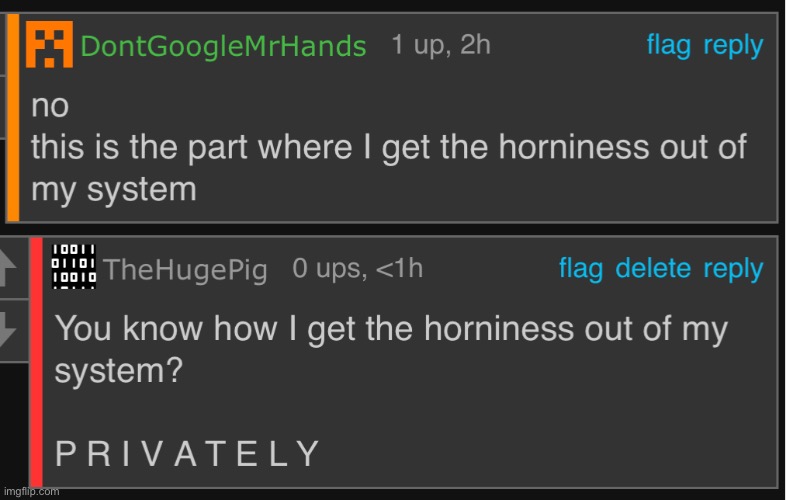Flag TheHugePig's comment
786x500 pixels.
[580, 268]
